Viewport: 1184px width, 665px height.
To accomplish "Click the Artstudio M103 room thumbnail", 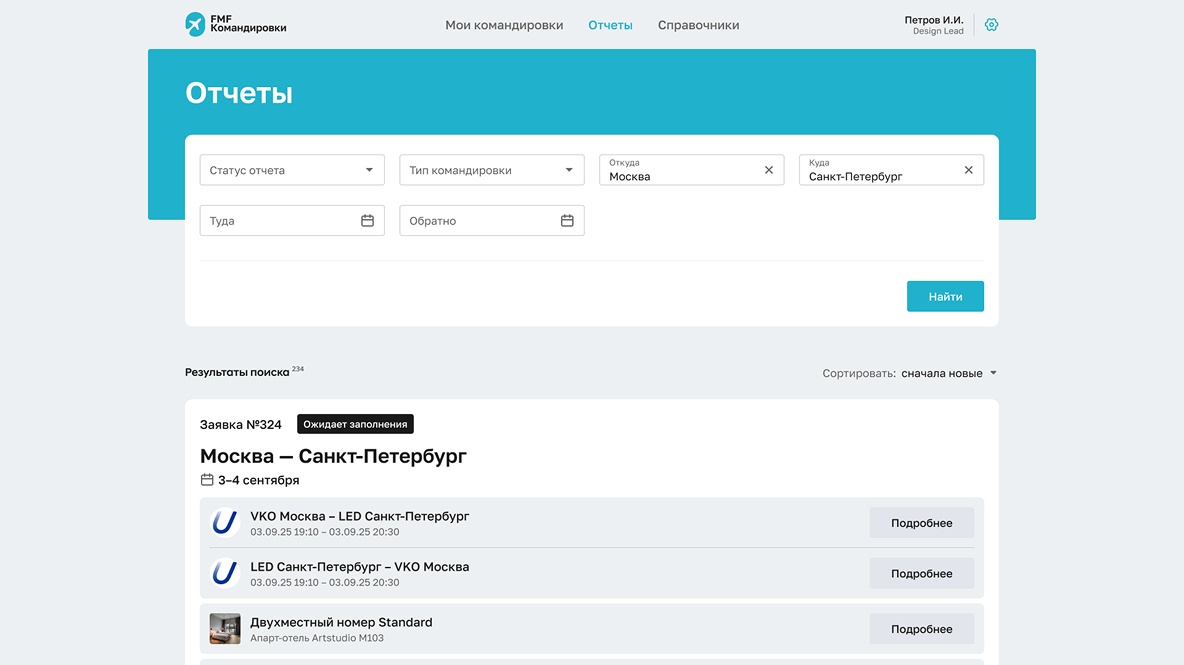I will (x=225, y=628).
